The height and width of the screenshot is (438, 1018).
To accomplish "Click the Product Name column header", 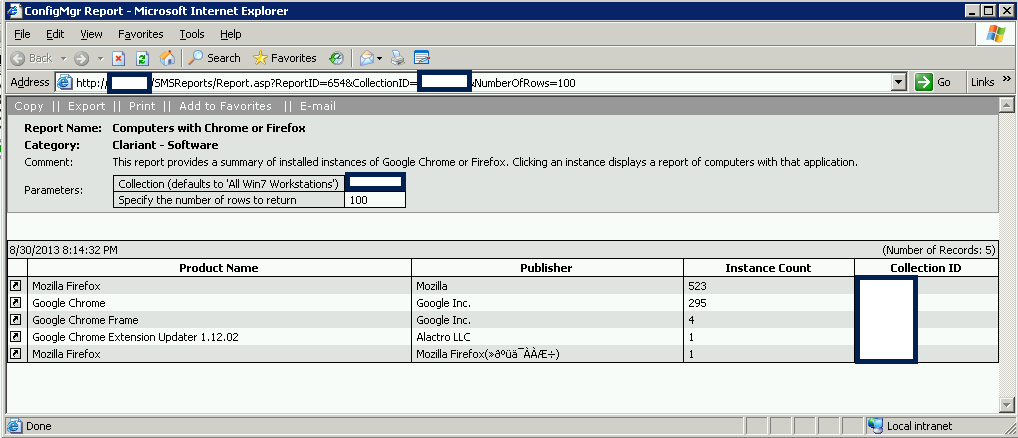I will coord(219,268).
